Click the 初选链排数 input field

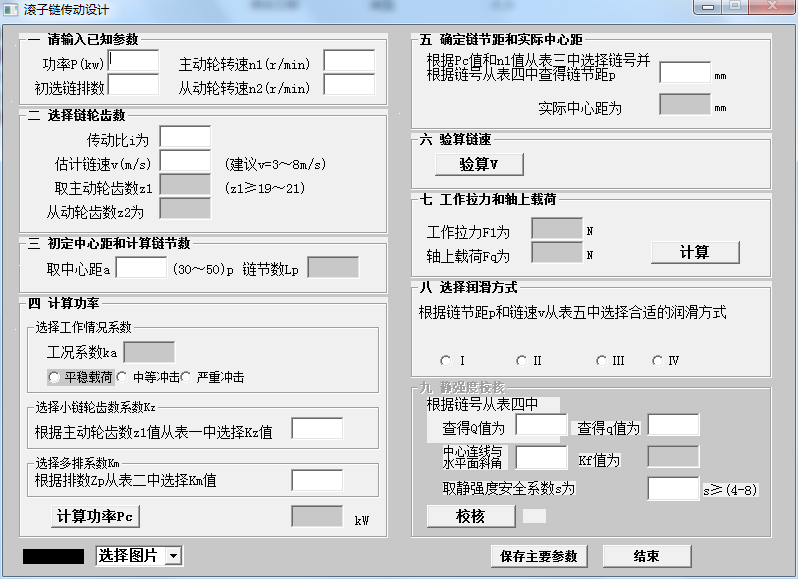pyautogui.click(x=133, y=84)
